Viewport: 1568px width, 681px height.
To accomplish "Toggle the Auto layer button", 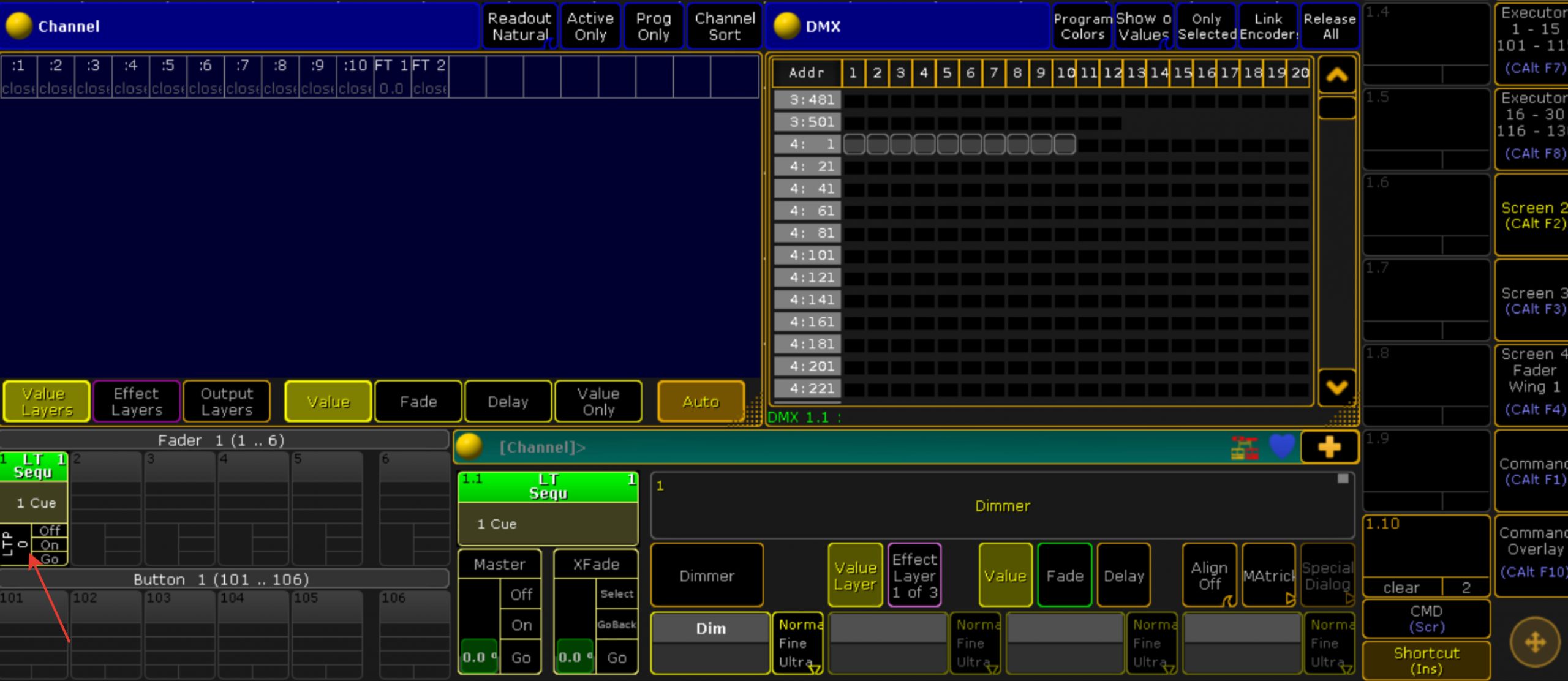I will pyautogui.click(x=701, y=402).
